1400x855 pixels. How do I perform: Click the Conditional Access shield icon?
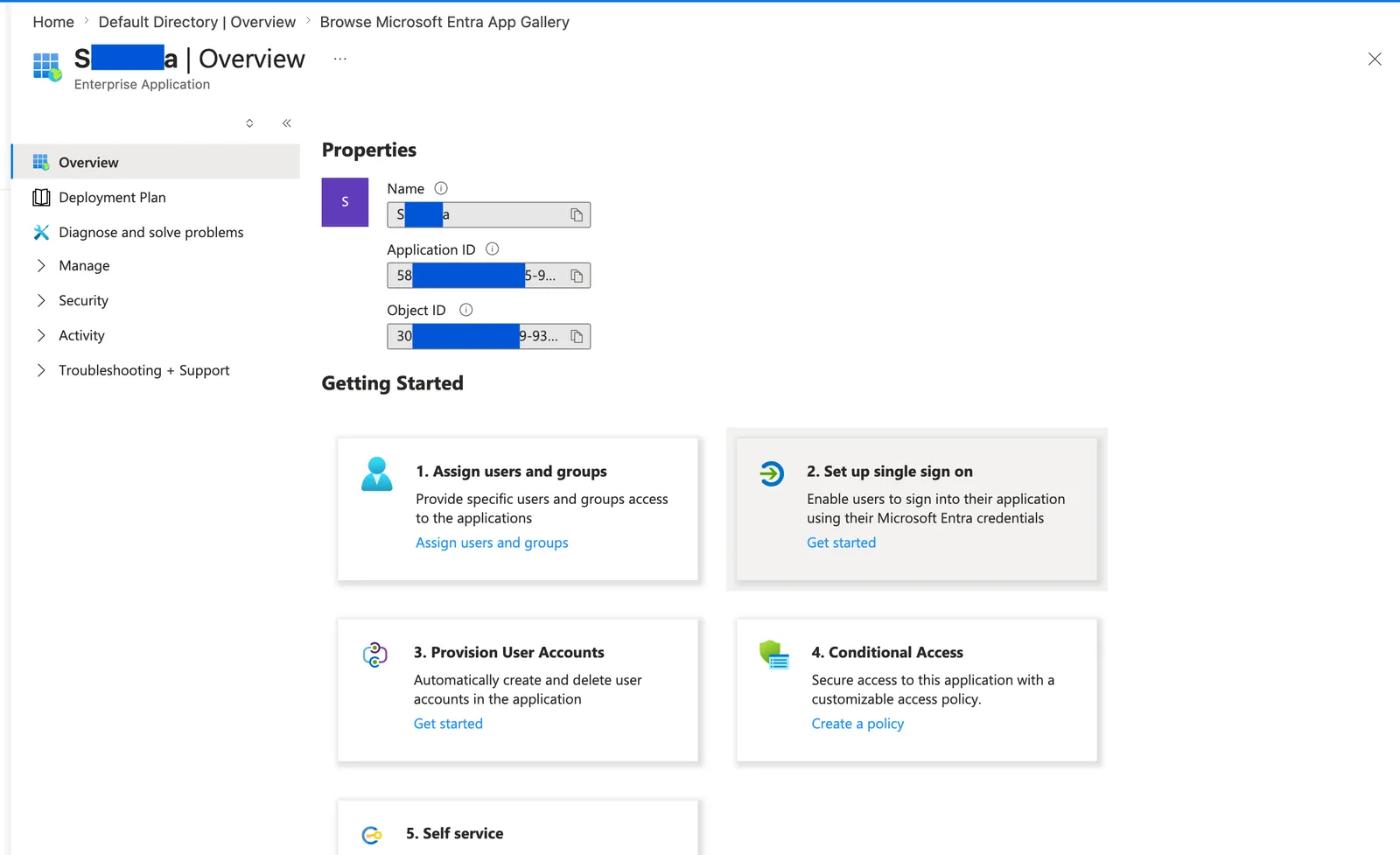pos(774,655)
